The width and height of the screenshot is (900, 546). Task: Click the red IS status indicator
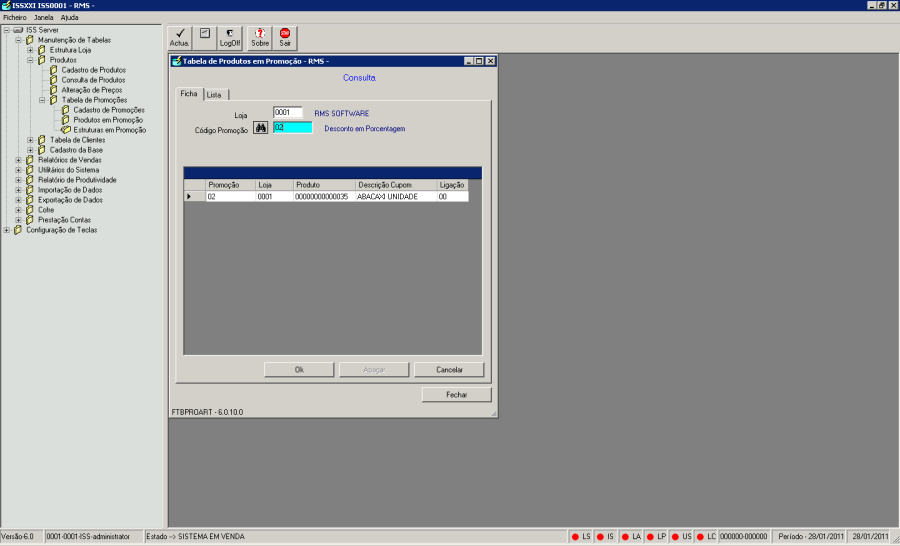point(600,537)
